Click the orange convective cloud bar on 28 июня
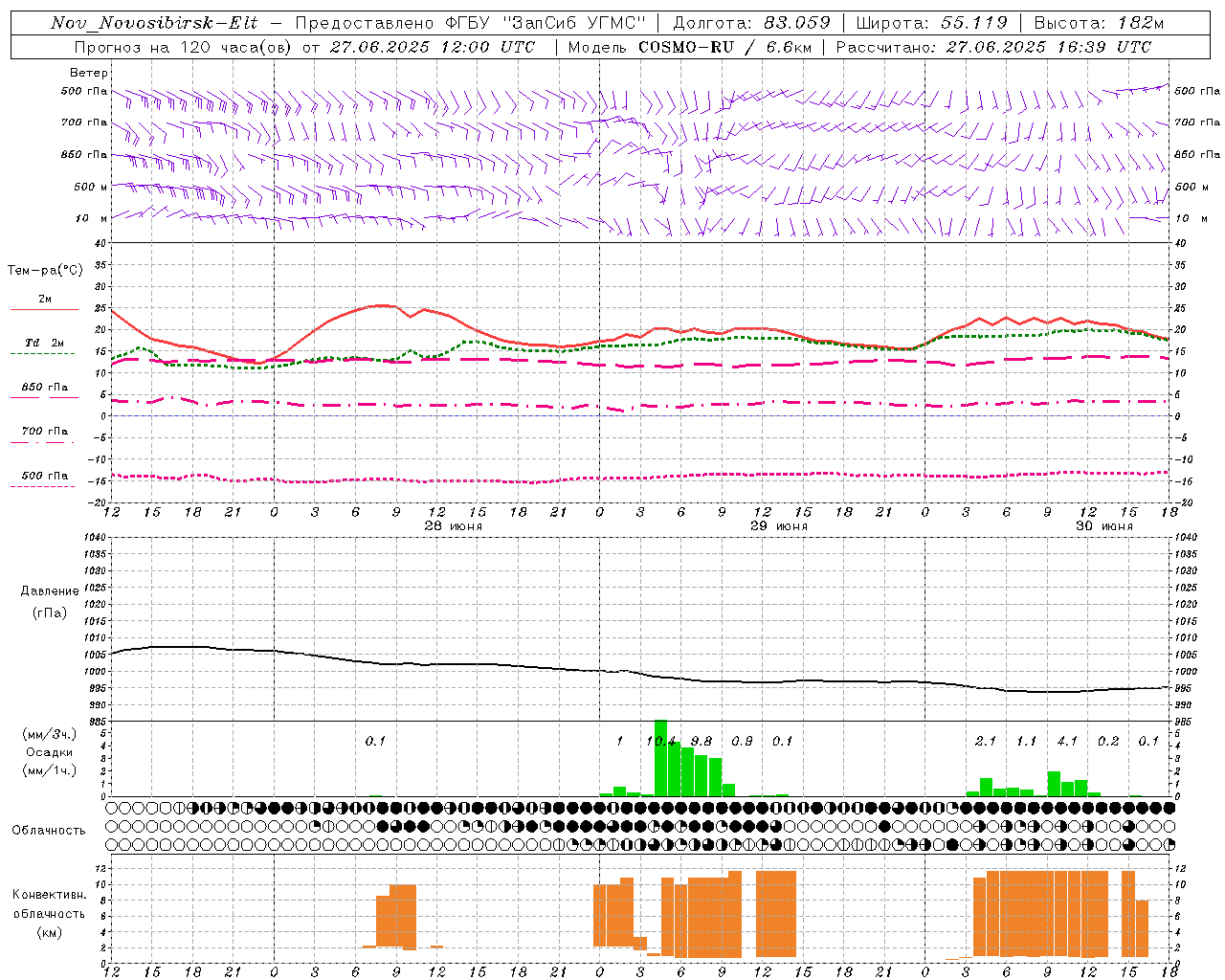Image resolution: width=1225 pixels, height=980 pixels. [396, 916]
